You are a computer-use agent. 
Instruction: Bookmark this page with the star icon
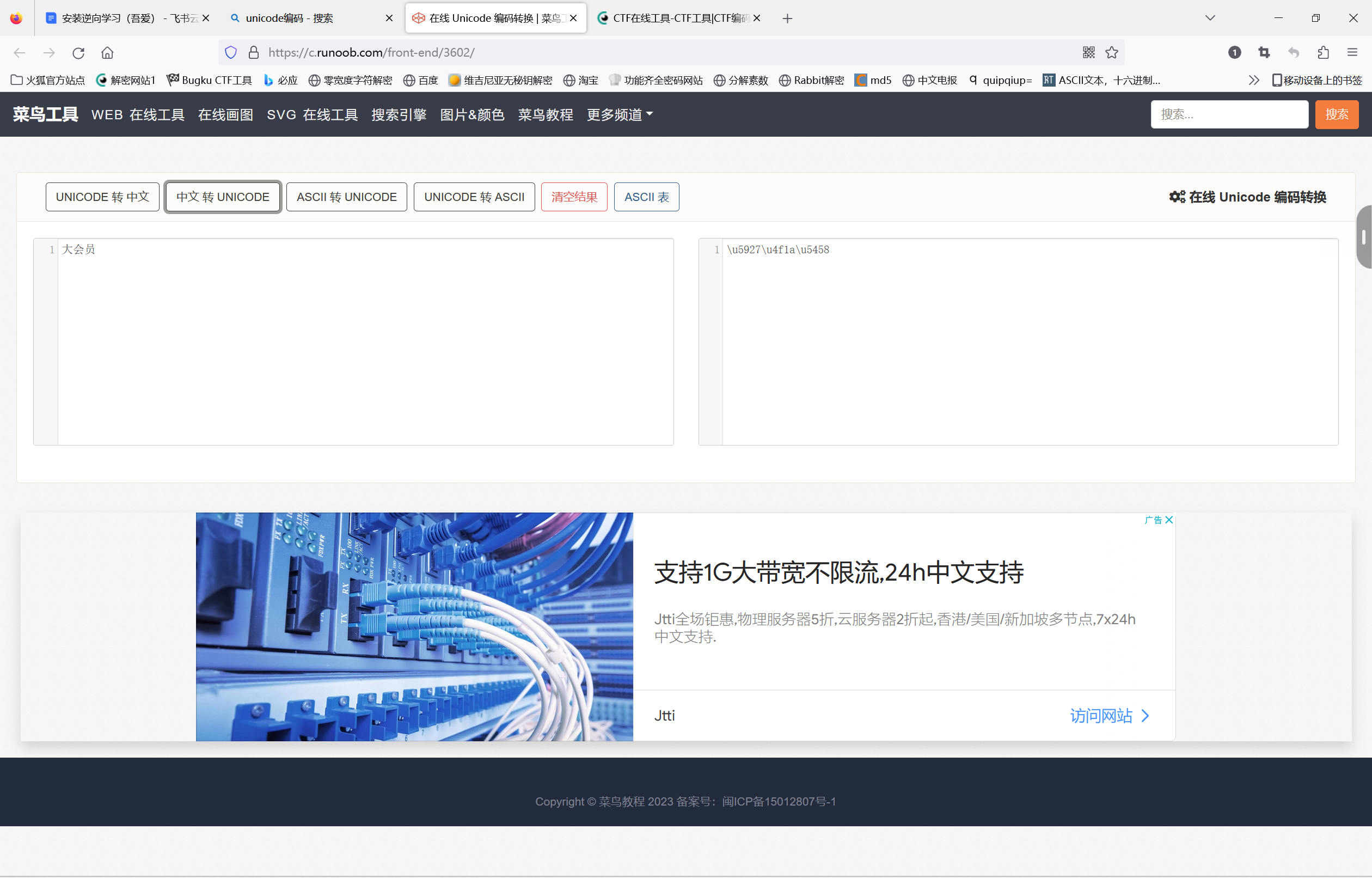pos(1112,52)
